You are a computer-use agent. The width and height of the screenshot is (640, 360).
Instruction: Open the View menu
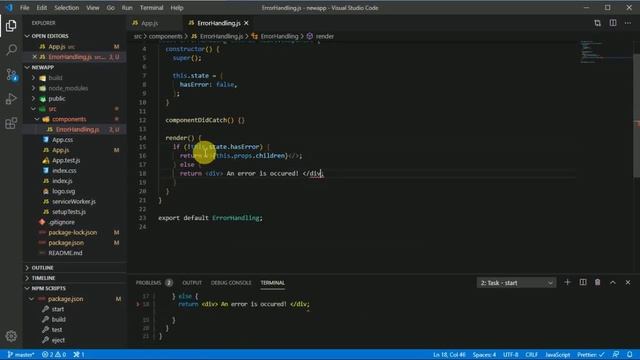(x=93, y=8)
